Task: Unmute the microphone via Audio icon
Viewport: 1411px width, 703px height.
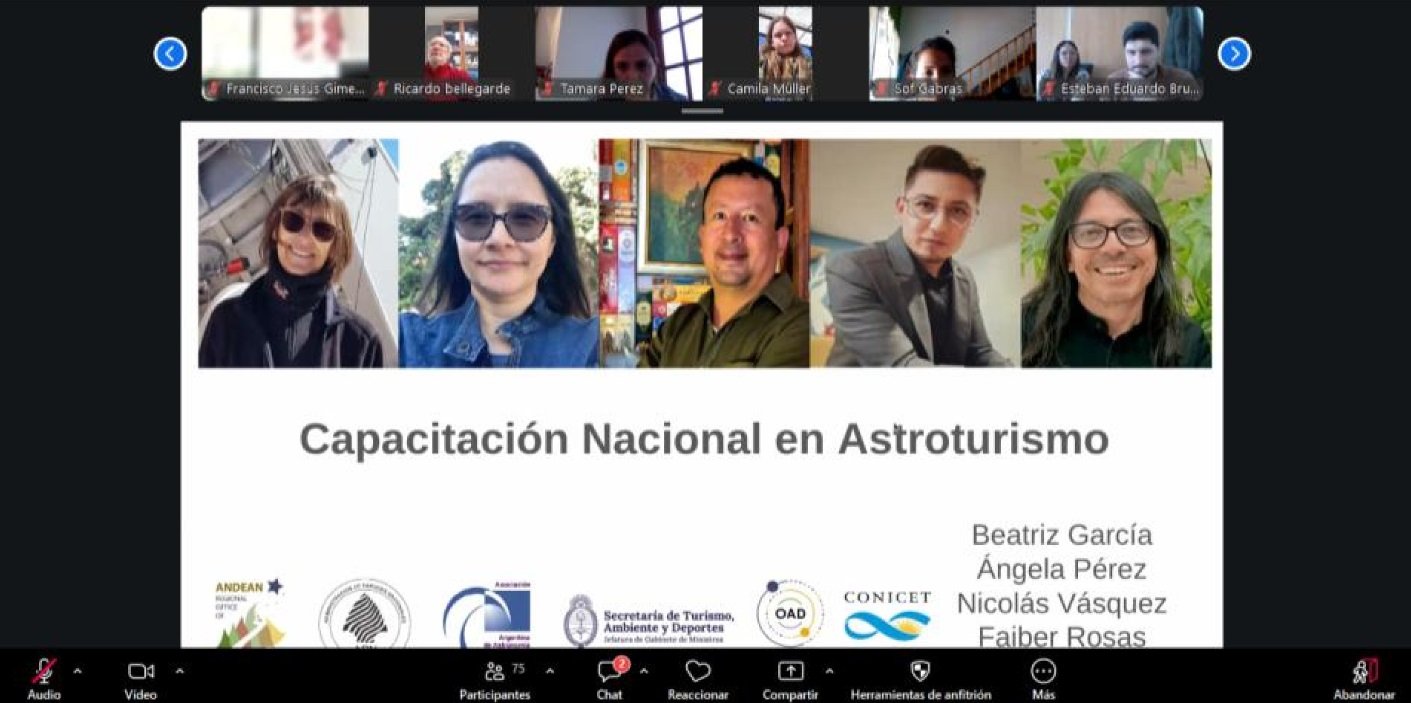Action: pos(44,671)
